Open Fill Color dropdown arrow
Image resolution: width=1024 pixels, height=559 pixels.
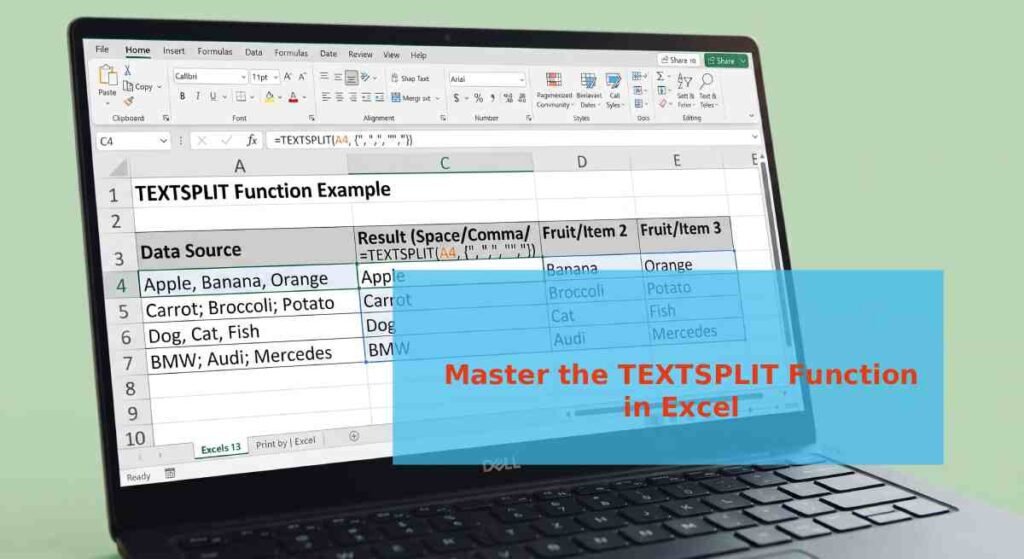[x=280, y=97]
